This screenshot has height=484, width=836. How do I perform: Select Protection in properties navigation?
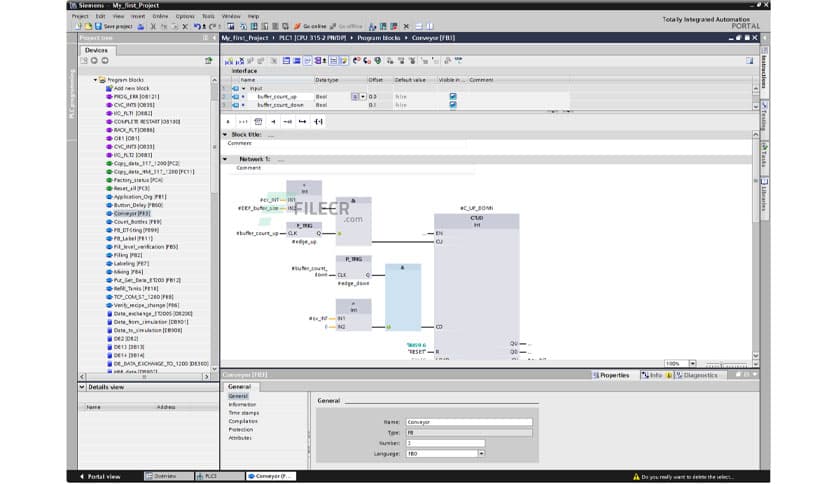point(240,430)
